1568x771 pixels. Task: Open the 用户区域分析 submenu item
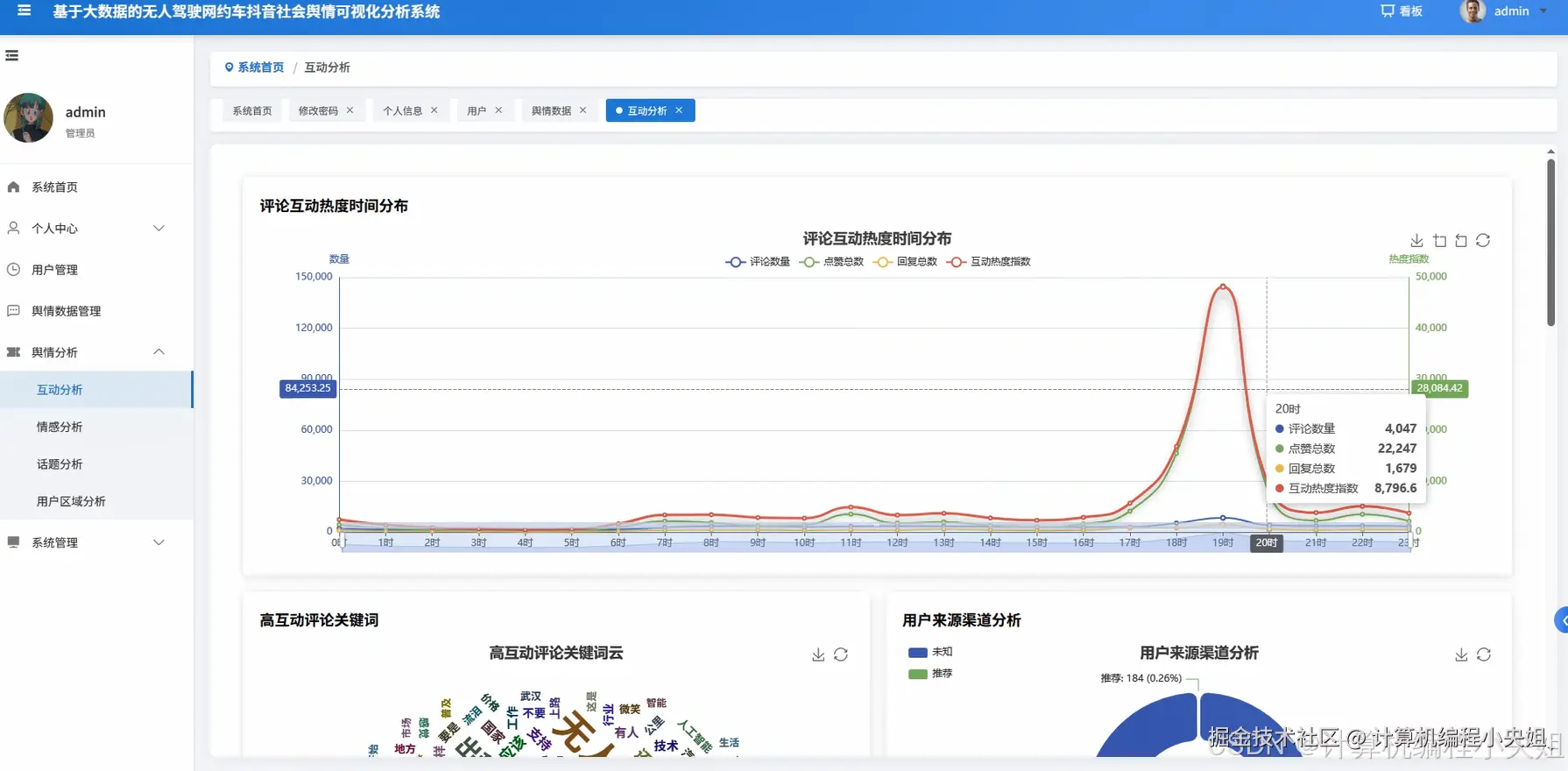click(96, 501)
